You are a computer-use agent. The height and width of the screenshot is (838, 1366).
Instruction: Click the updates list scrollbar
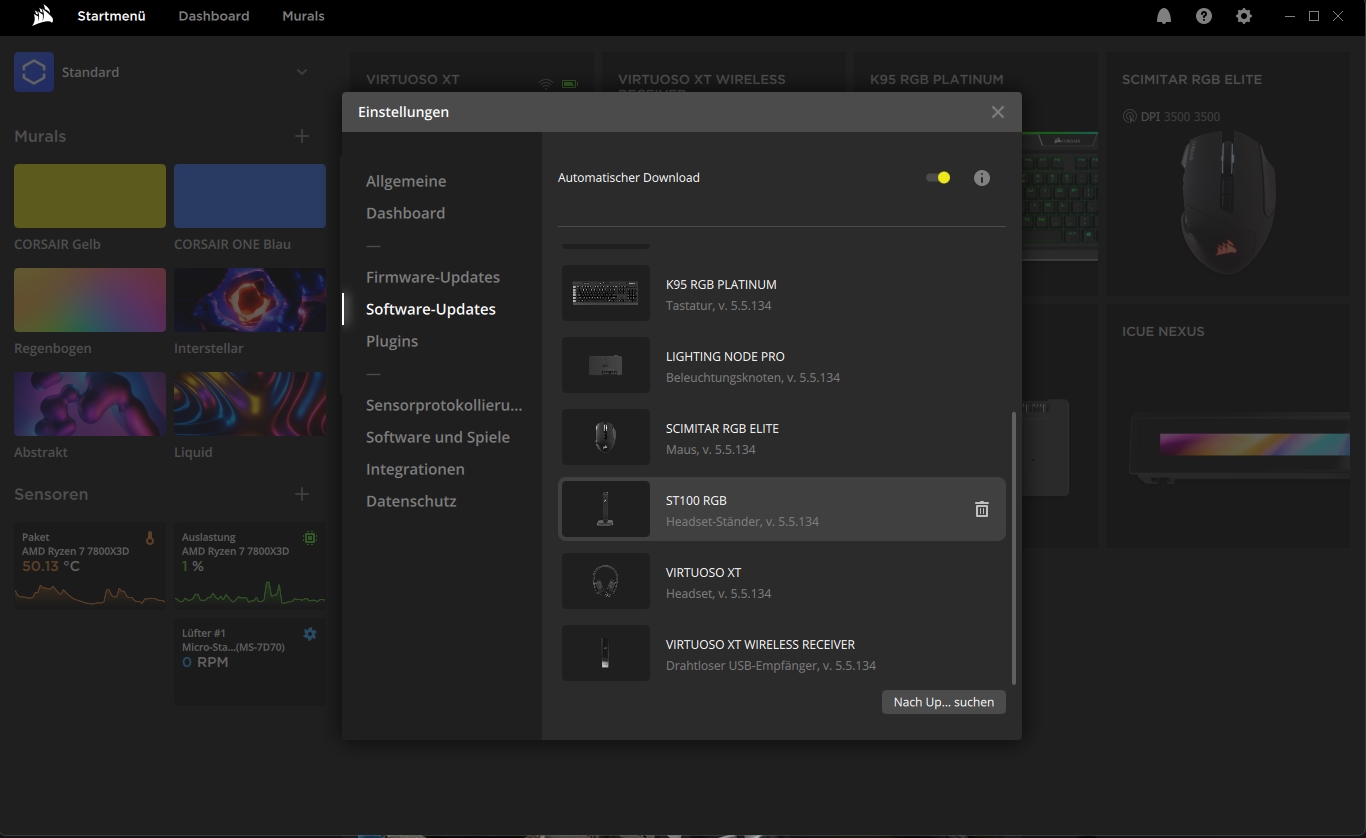click(1014, 548)
